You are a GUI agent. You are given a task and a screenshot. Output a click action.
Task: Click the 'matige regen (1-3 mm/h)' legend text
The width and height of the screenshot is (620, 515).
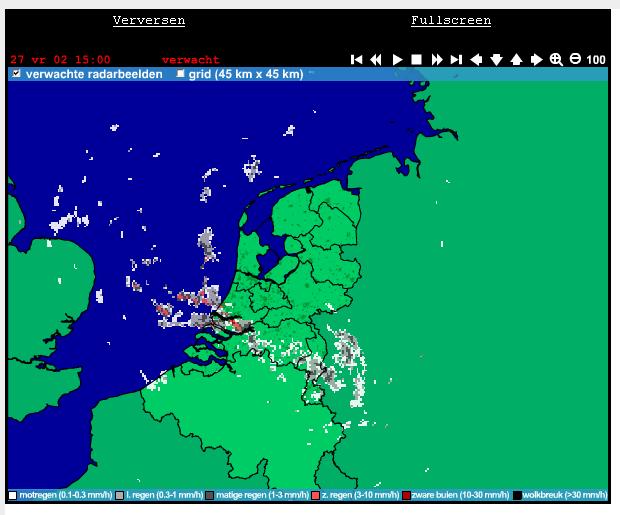[262, 495]
